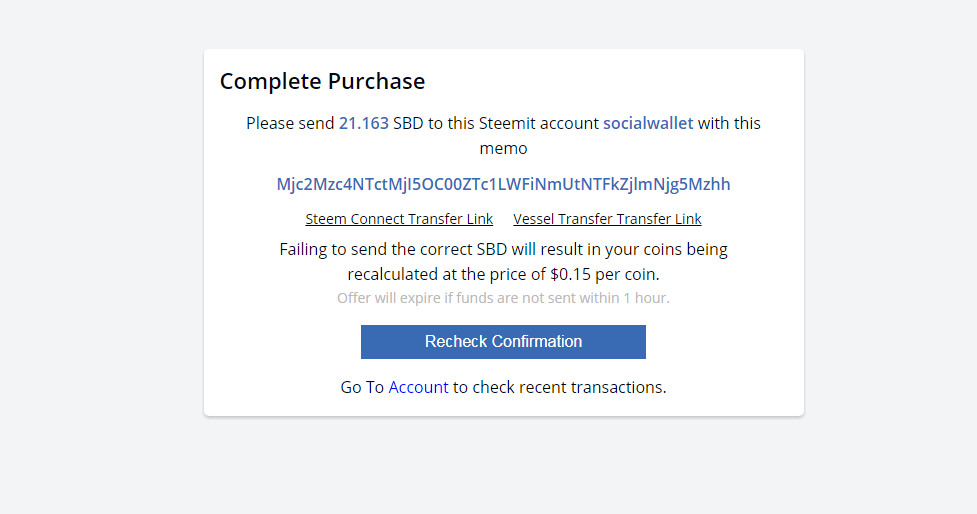Click the 'Please send' instruction text

290,123
